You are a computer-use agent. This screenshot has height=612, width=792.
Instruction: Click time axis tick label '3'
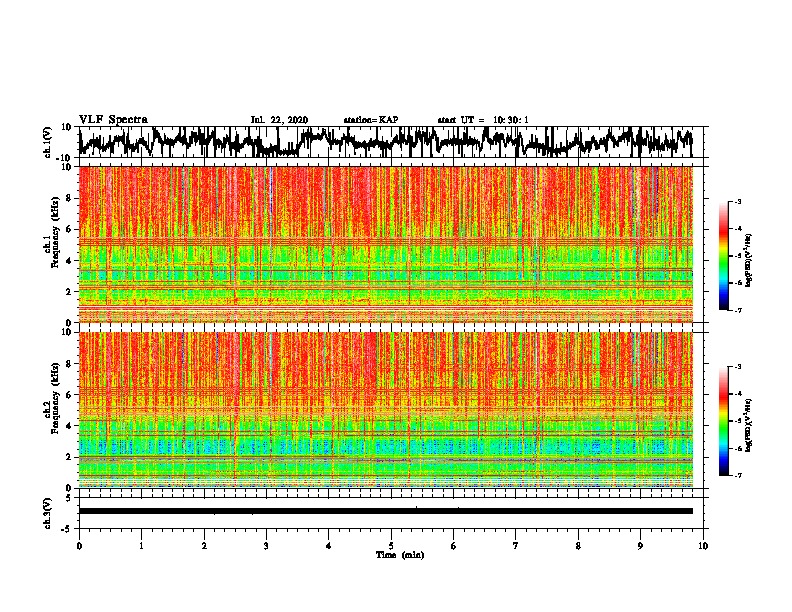(266, 546)
